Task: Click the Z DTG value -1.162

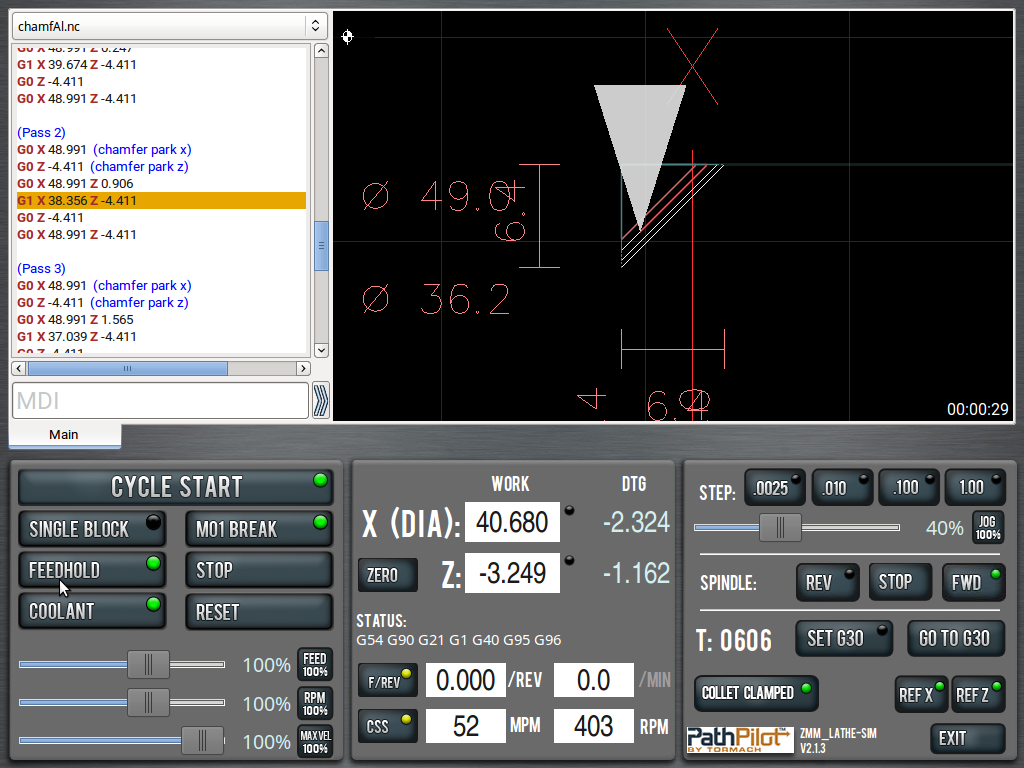Action: (x=636, y=573)
